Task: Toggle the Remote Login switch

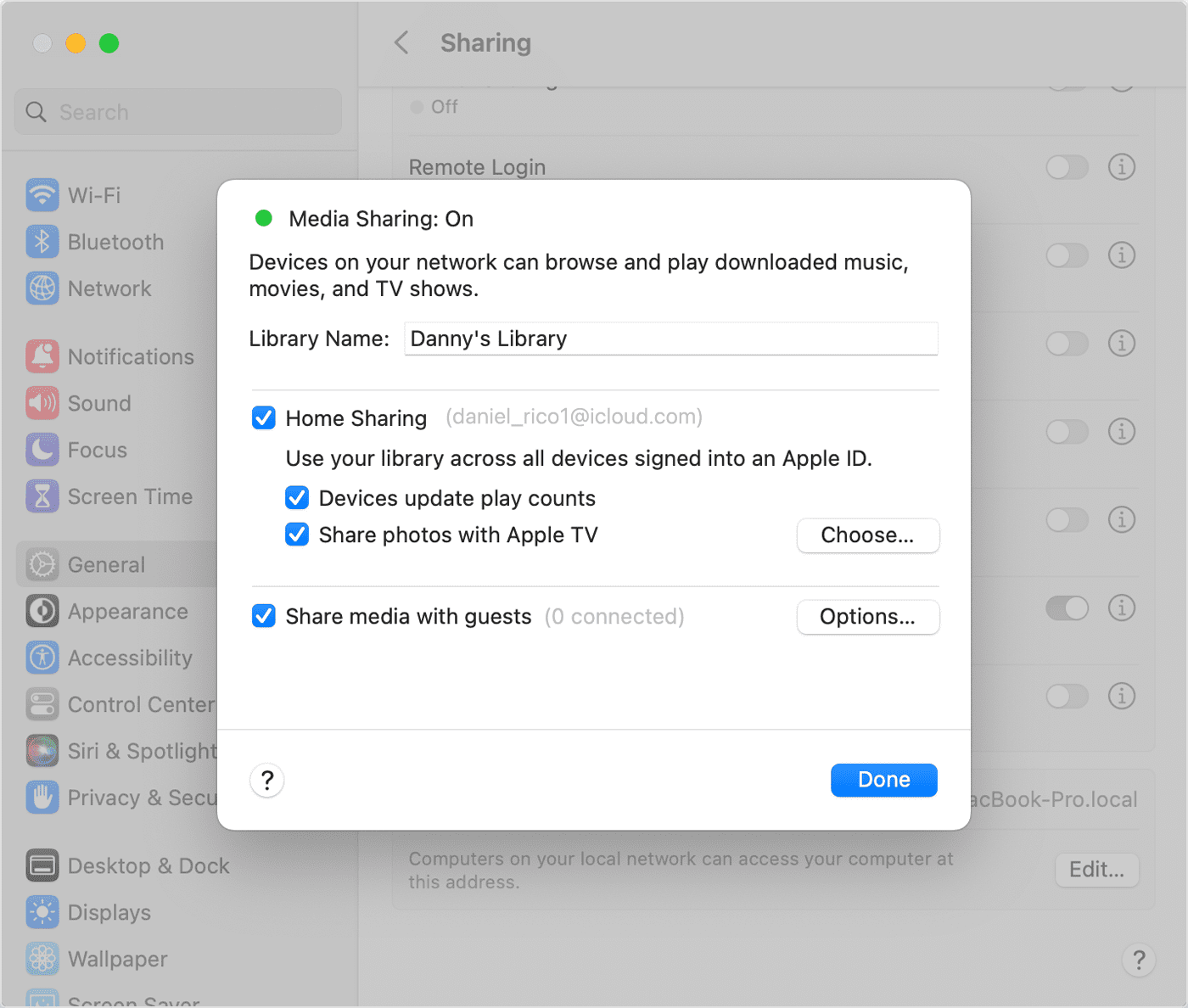Action: tap(1068, 167)
